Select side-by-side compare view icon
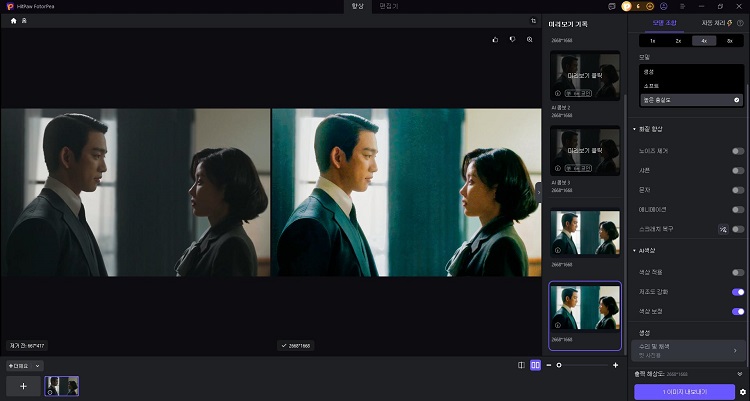The width and height of the screenshot is (750, 401). coord(535,365)
